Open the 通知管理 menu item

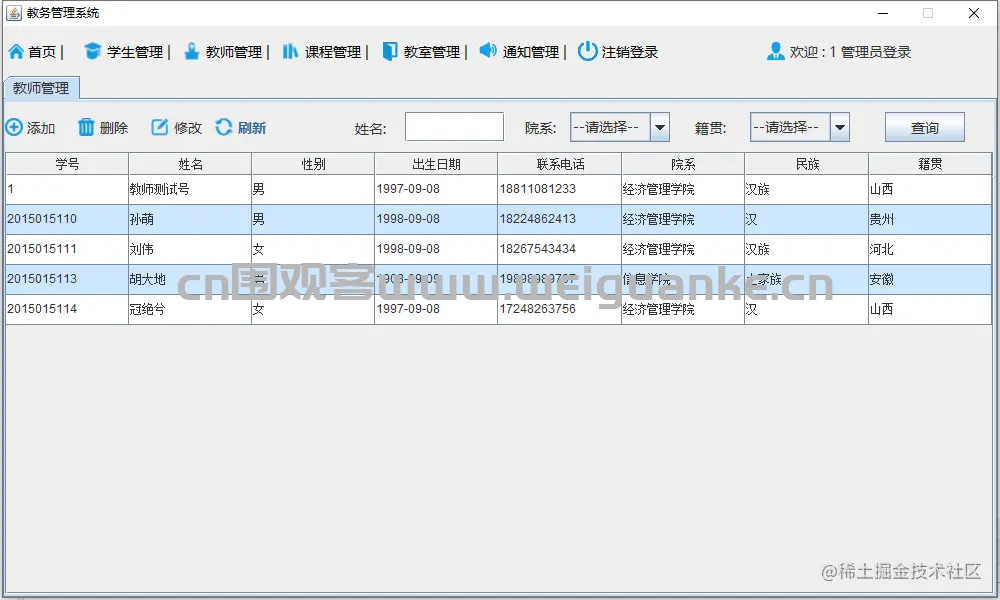click(531, 52)
